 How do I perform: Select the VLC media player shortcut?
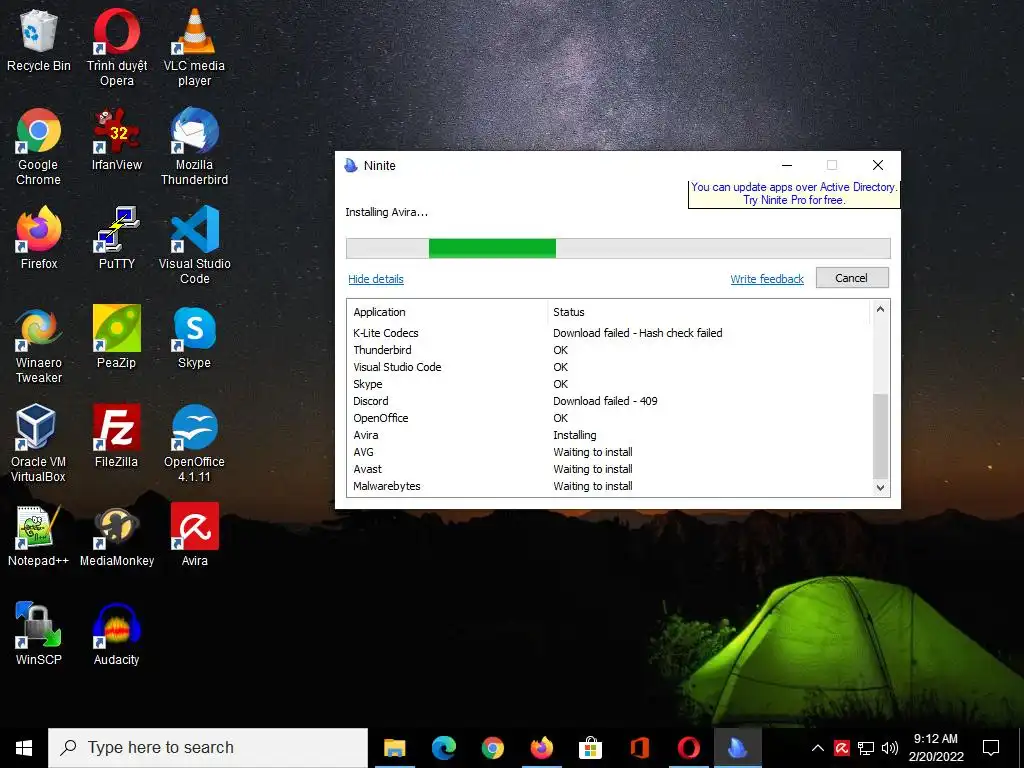tap(194, 47)
